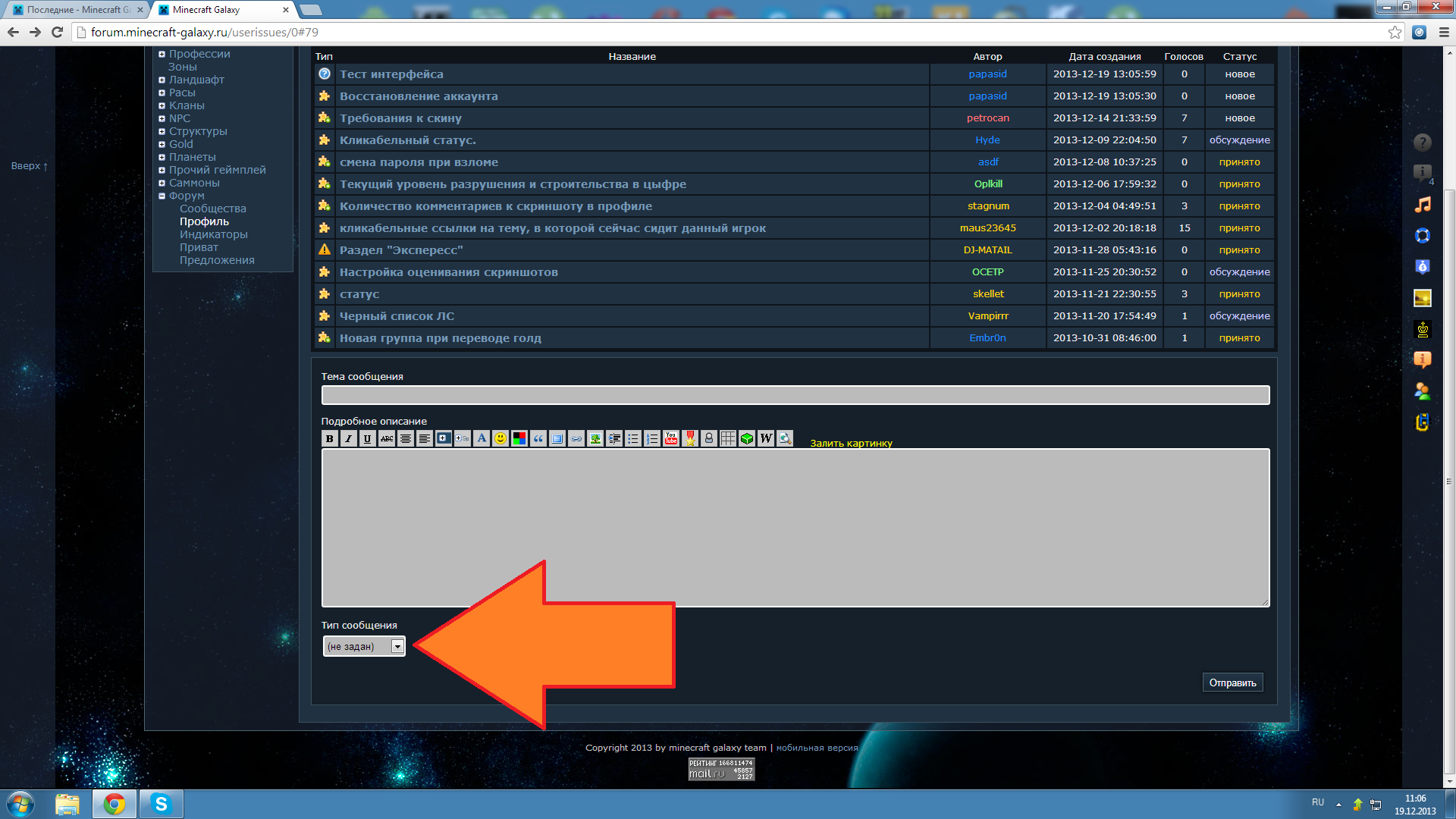The width and height of the screenshot is (1456, 819).
Task: Switch to the 'Последние - Minecraft' tab
Action: click(76, 10)
